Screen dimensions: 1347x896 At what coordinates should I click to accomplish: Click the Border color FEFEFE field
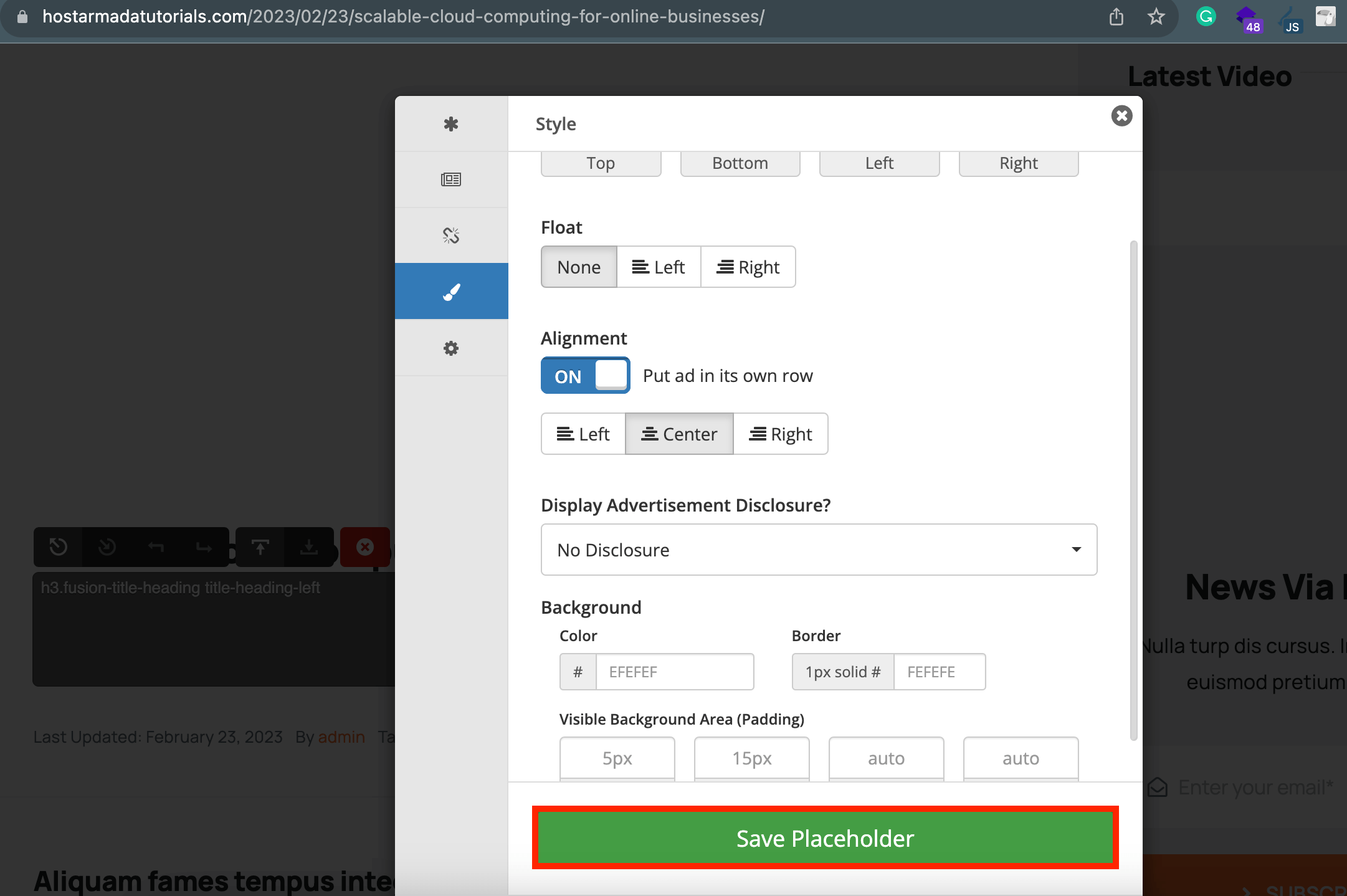coord(940,672)
